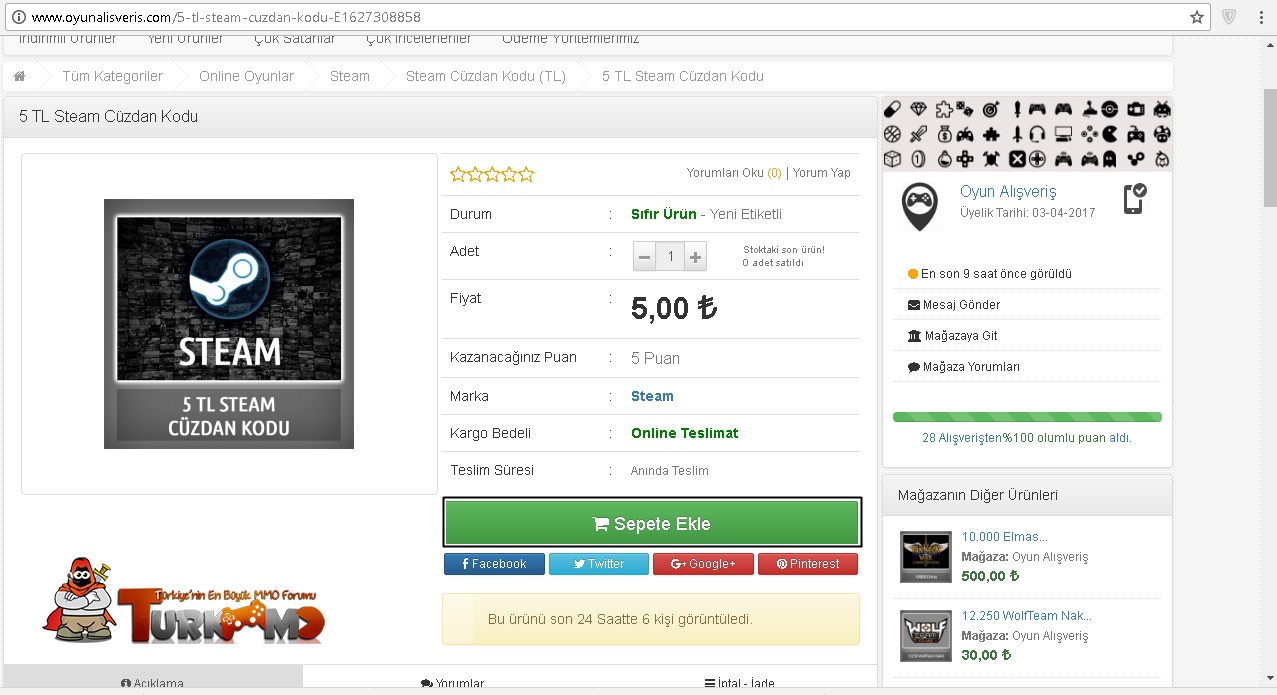Viewport: 1277px width, 695px height.
Task: Open Tüm Kategoriler in the breadcrumb
Action: tap(113, 76)
